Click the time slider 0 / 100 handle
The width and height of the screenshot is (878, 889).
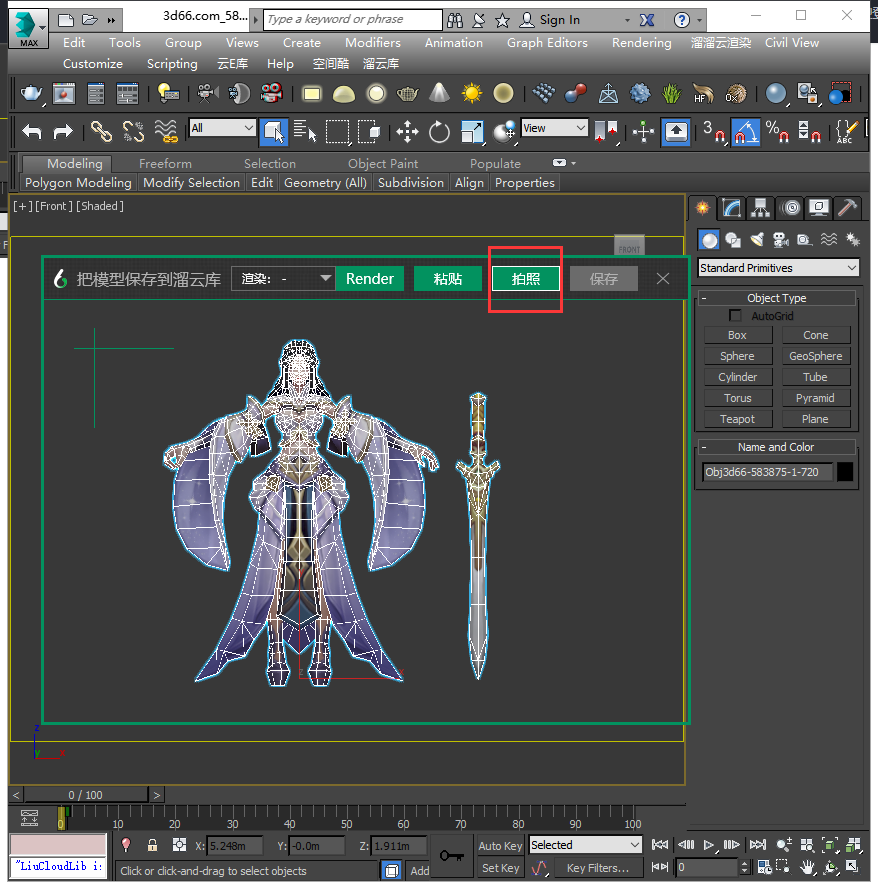pyautogui.click(x=86, y=795)
